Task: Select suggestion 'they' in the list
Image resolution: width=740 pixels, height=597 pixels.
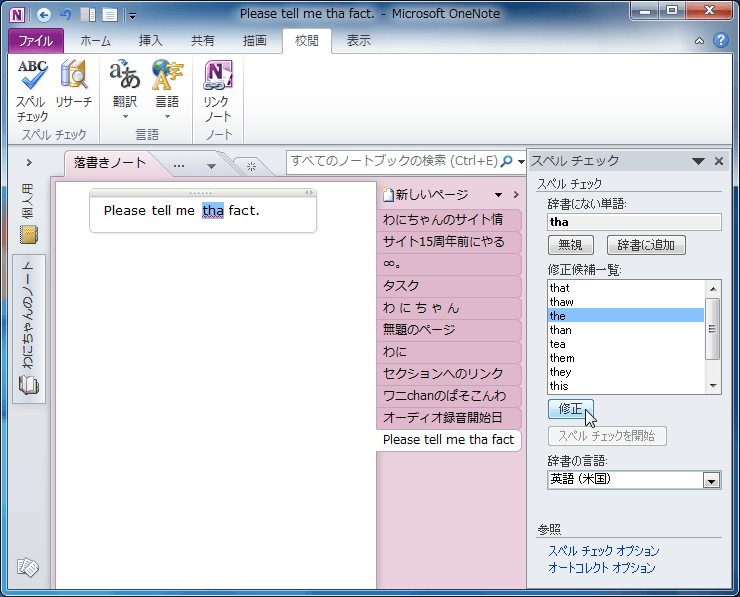Action: click(626, 372)
